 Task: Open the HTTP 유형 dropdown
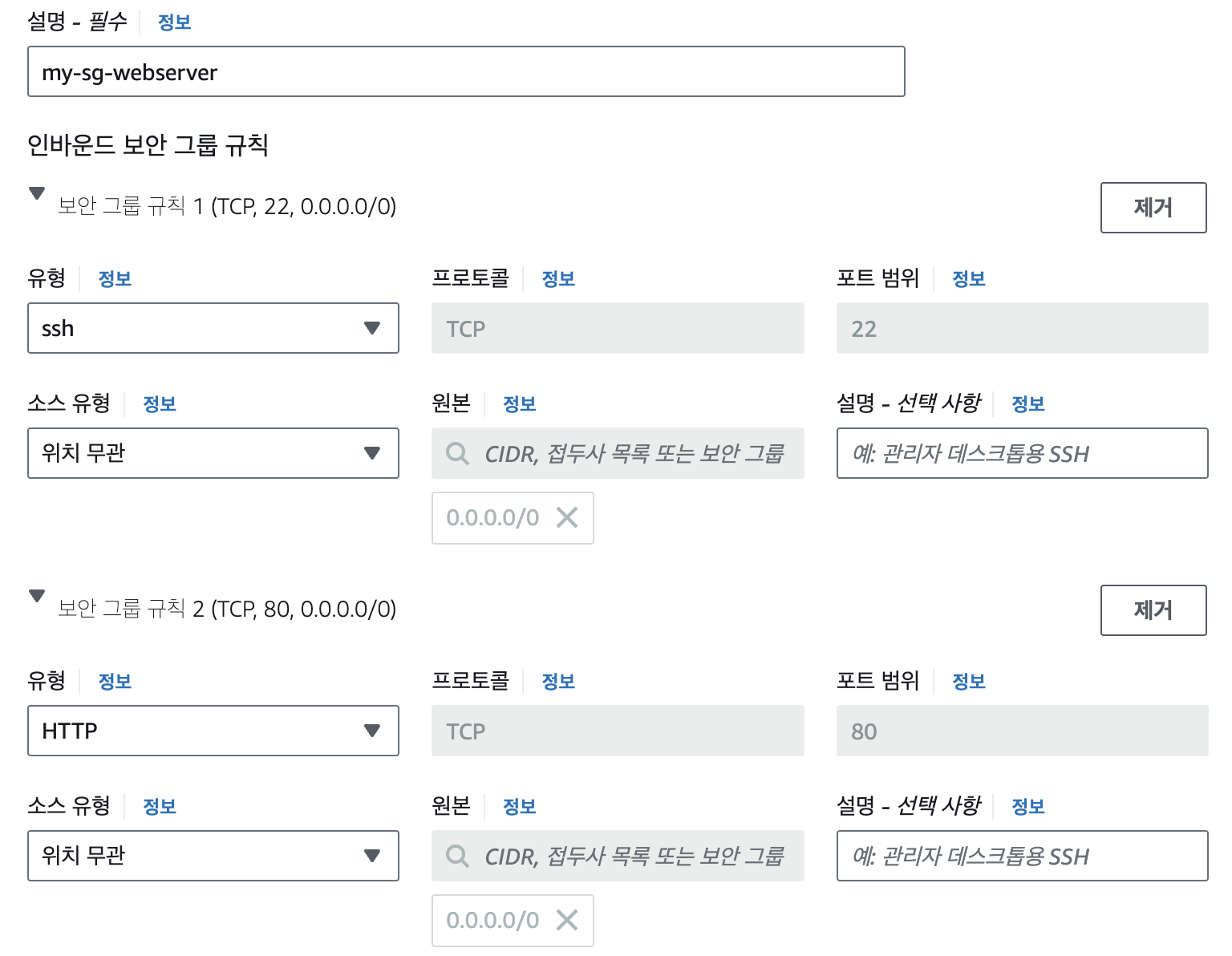click(x=213, y=731)
